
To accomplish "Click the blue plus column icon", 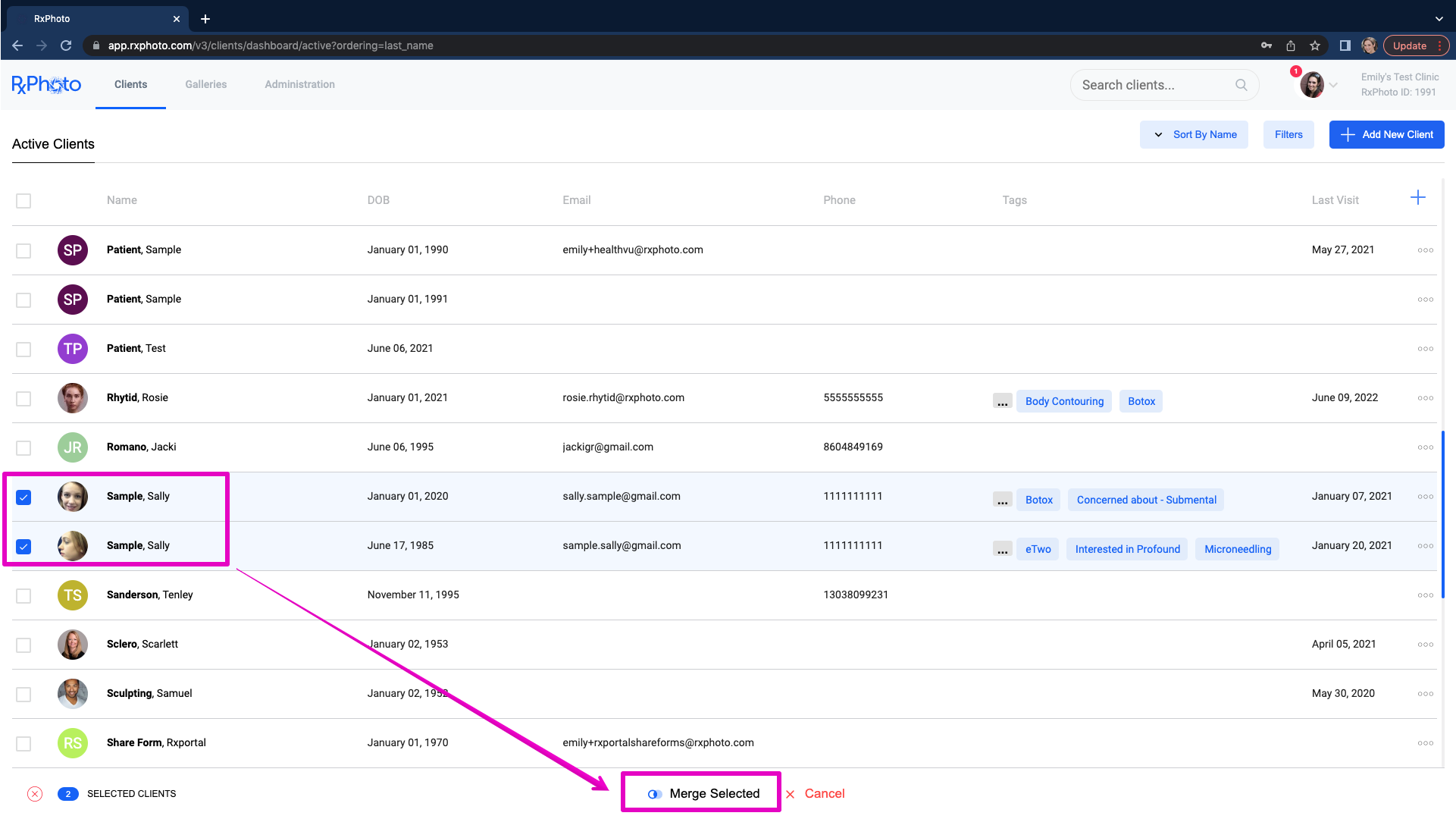I will click(1417, 198).
